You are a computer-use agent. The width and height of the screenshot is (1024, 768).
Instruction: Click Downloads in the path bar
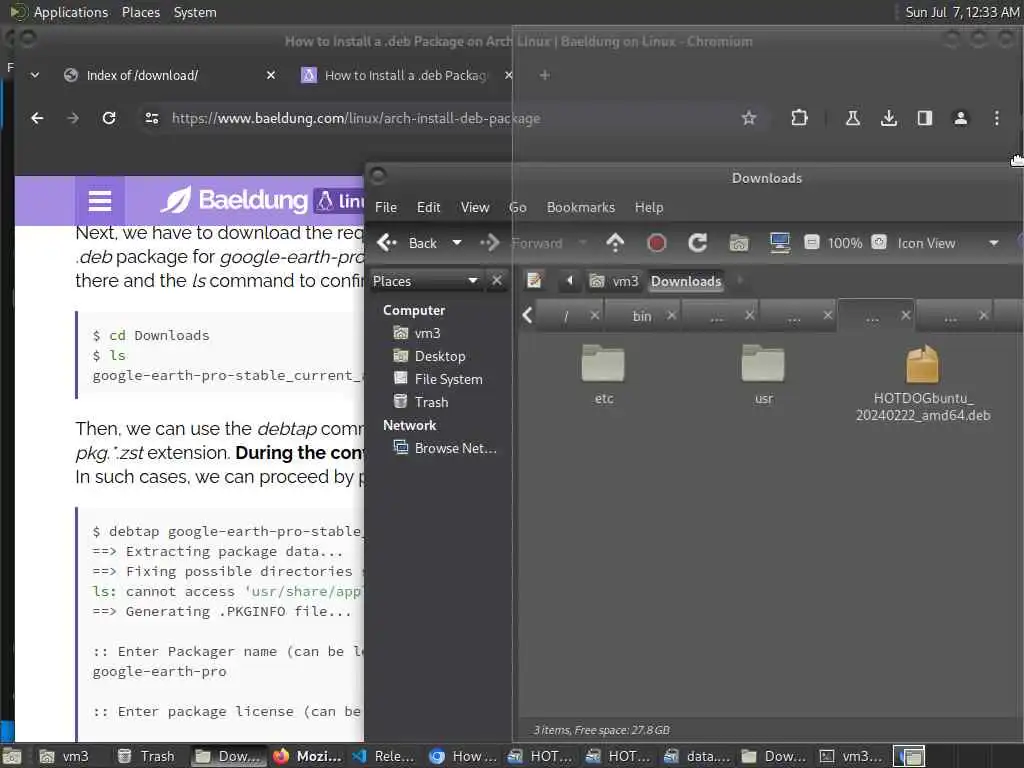tap(686, 281)
